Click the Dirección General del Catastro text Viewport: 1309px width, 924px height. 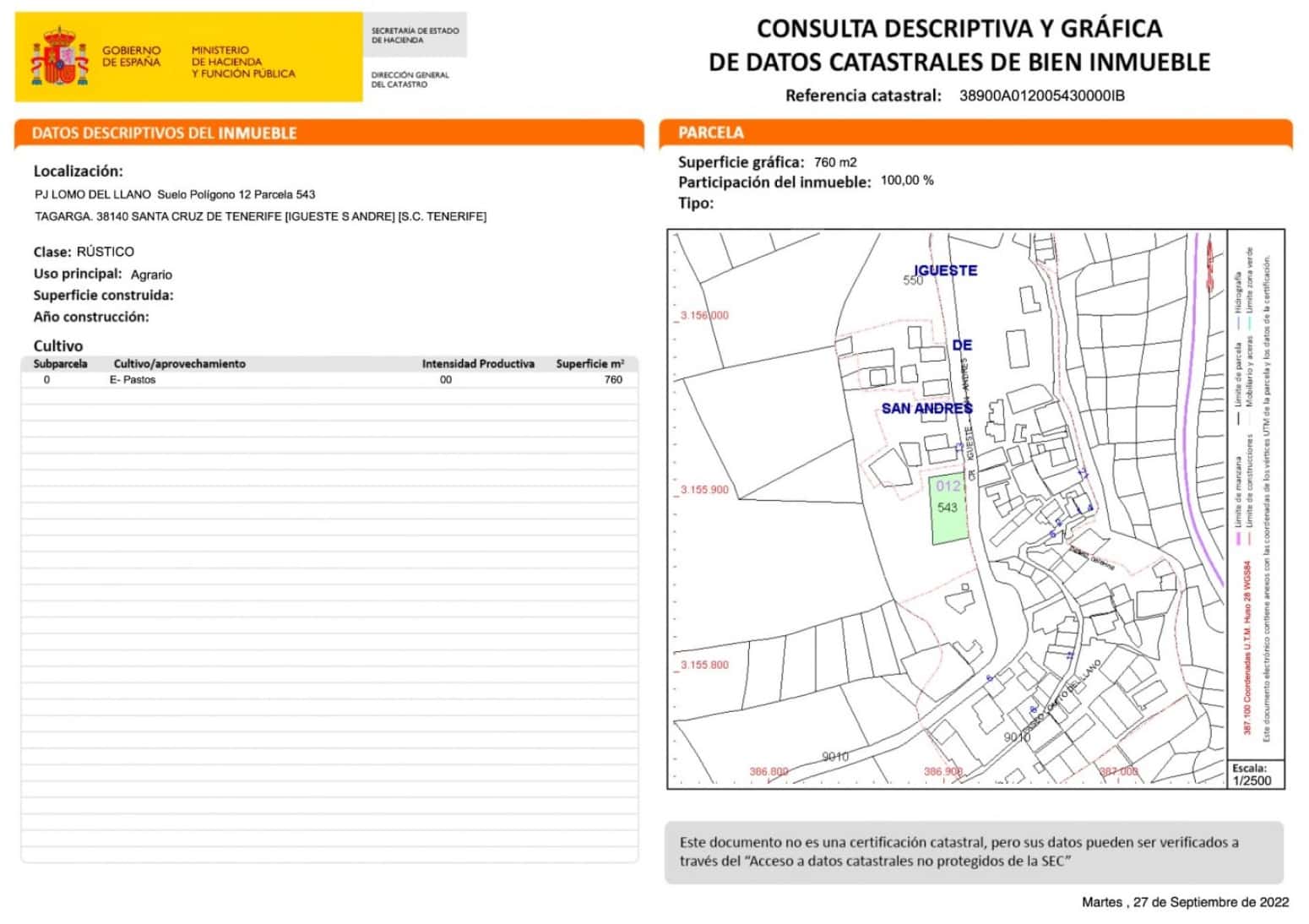coord(410,79)
